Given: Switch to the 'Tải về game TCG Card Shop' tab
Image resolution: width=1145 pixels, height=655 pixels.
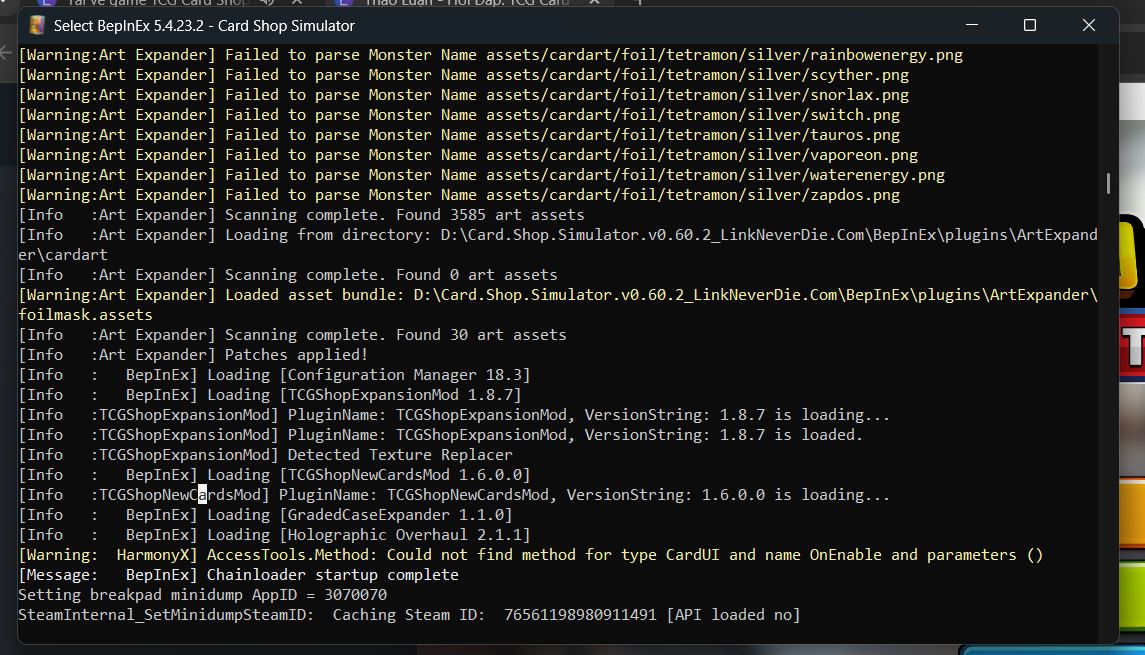Looking at the screenshot, I should 150,3.
